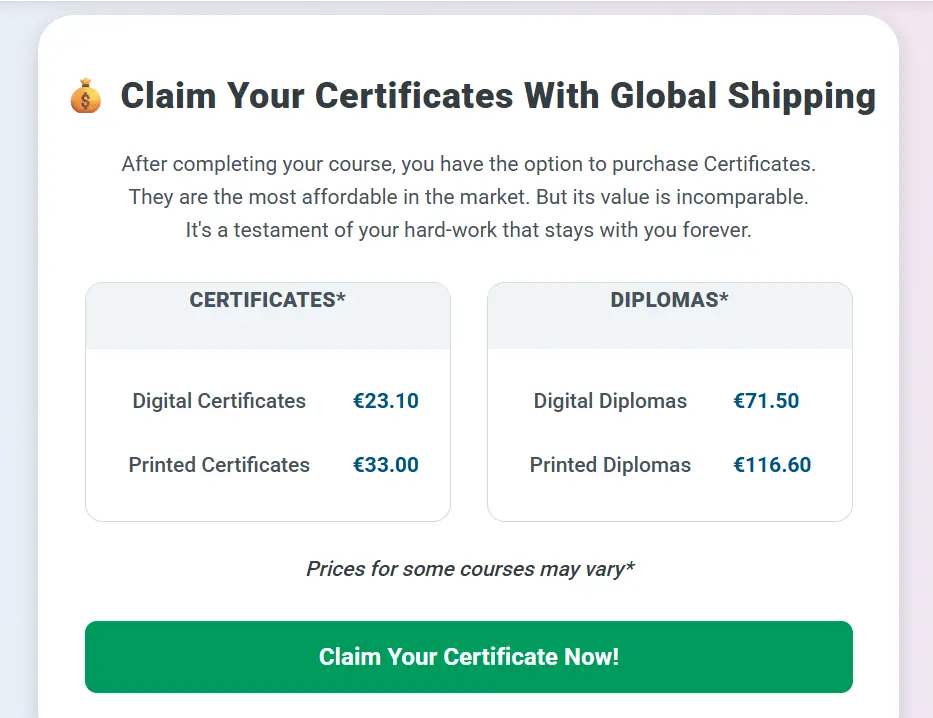This screenshot has width=933, height=718.
Task: Click the €33.00 price
Action: [x=385, y=465]
